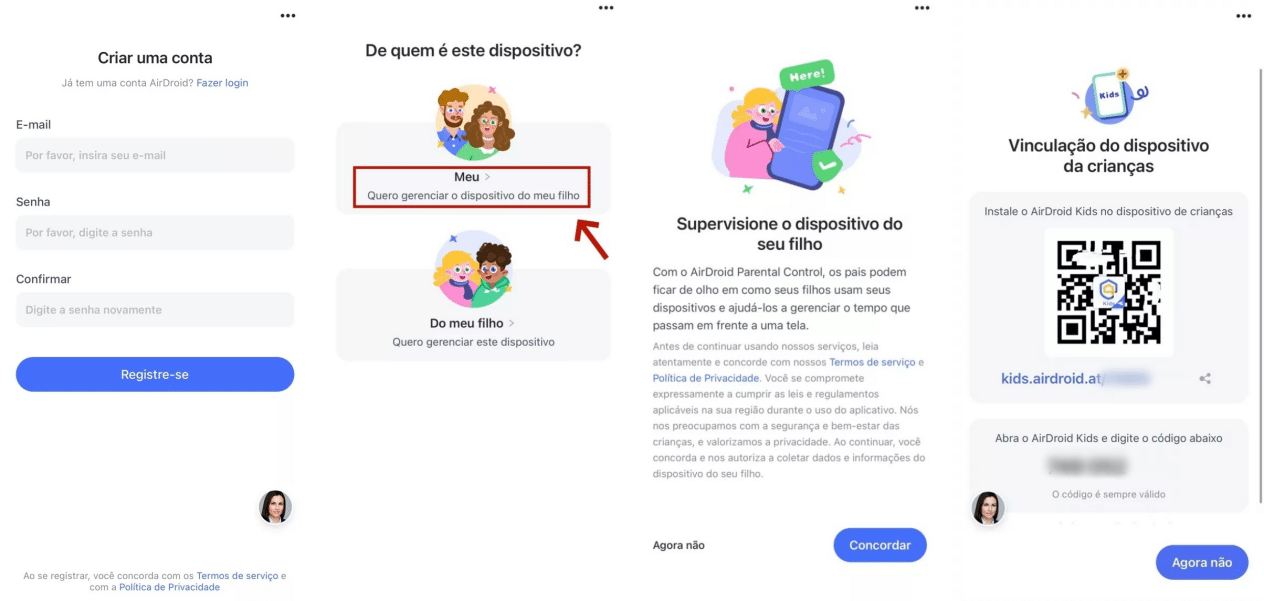The height and width of the screenshot is (601, 1264).
Task: Focus the E-mail input field
Action: point(155,155)
